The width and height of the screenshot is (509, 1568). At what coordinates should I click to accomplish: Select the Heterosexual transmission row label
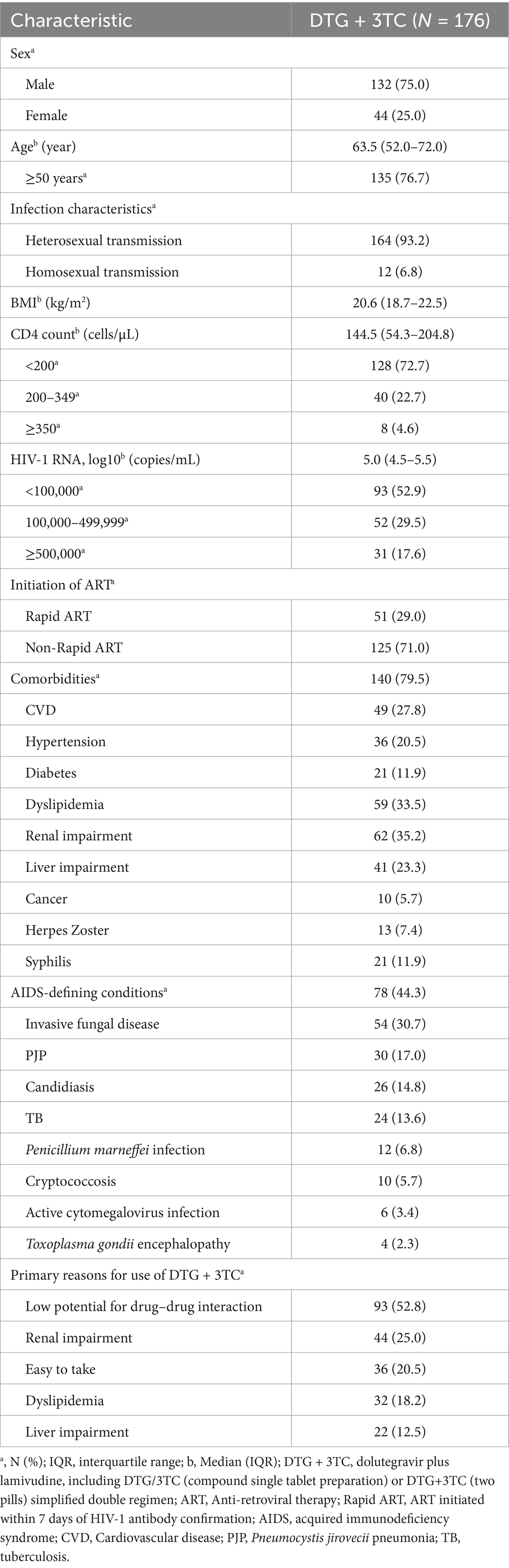[103, 240]
